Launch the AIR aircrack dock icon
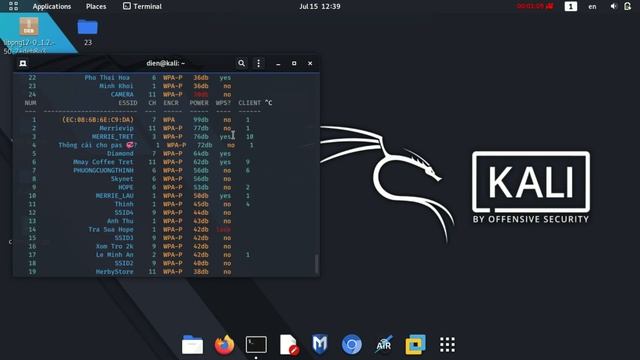This screenshot has height=360, width=640. click(384, 345)
